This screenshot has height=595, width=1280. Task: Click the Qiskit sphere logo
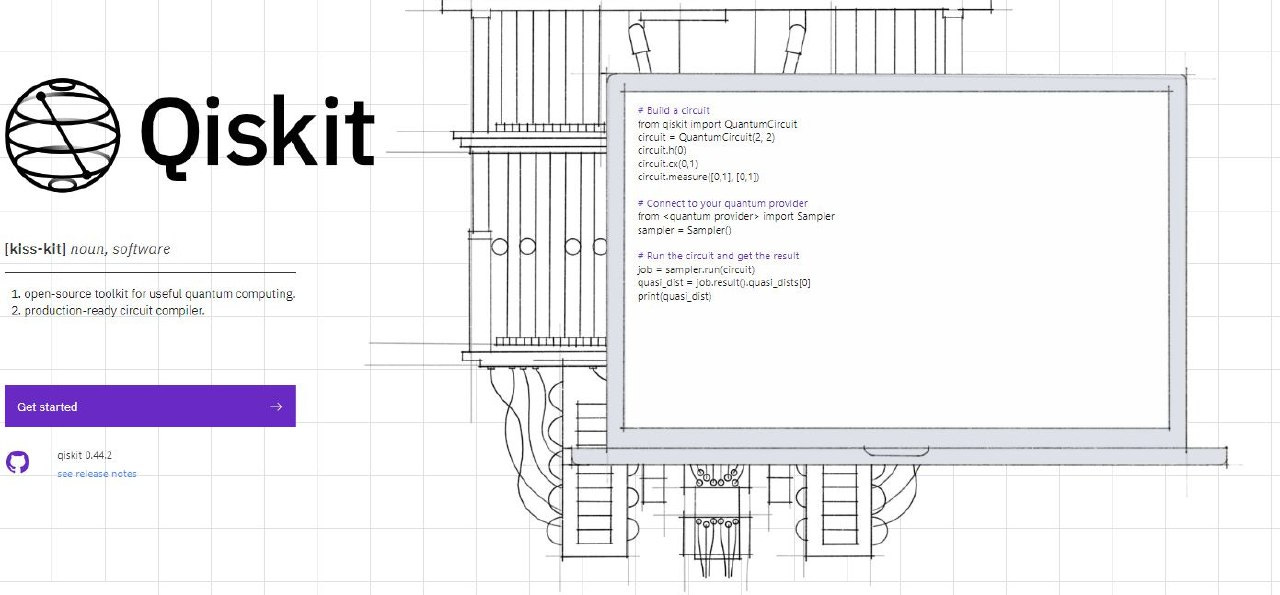click(63, 135)
